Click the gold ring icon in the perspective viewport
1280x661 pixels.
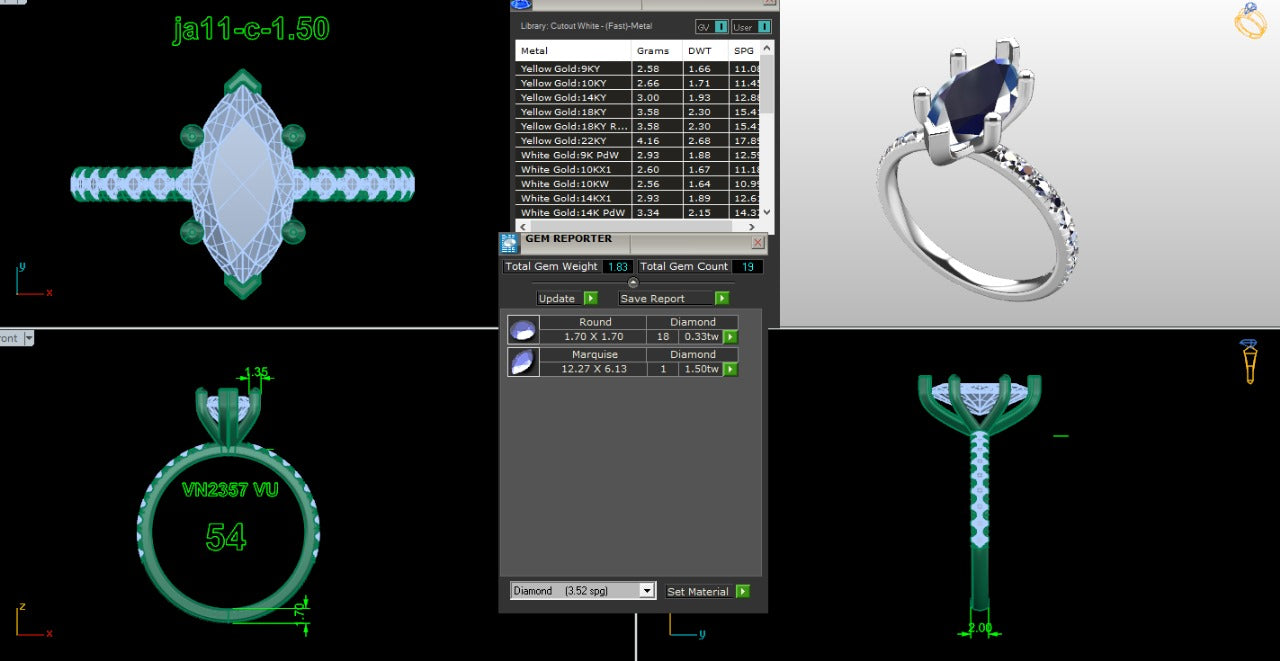coord(1250,21)
